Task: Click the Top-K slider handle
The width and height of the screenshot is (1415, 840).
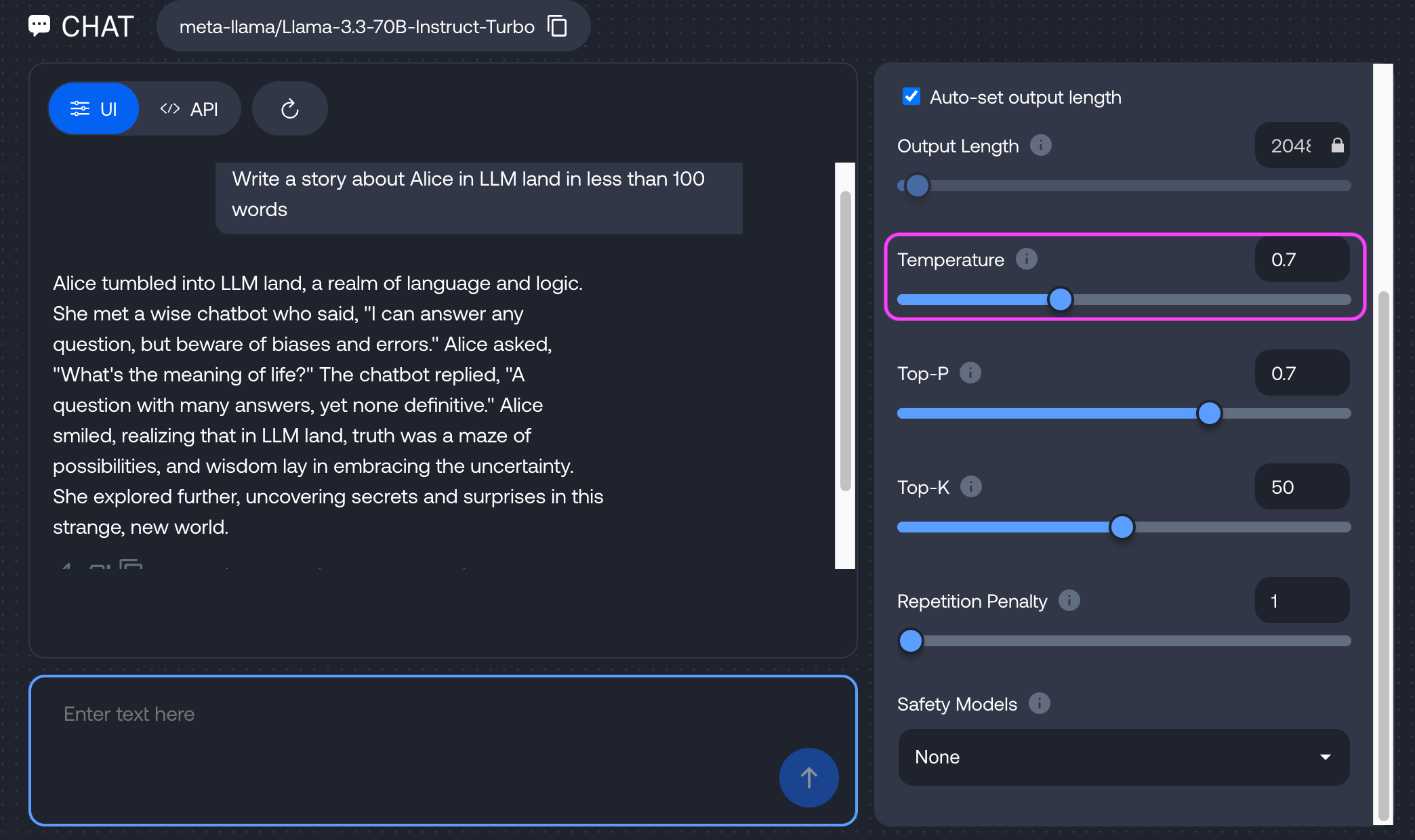Action: click(x=1122, y=526)
